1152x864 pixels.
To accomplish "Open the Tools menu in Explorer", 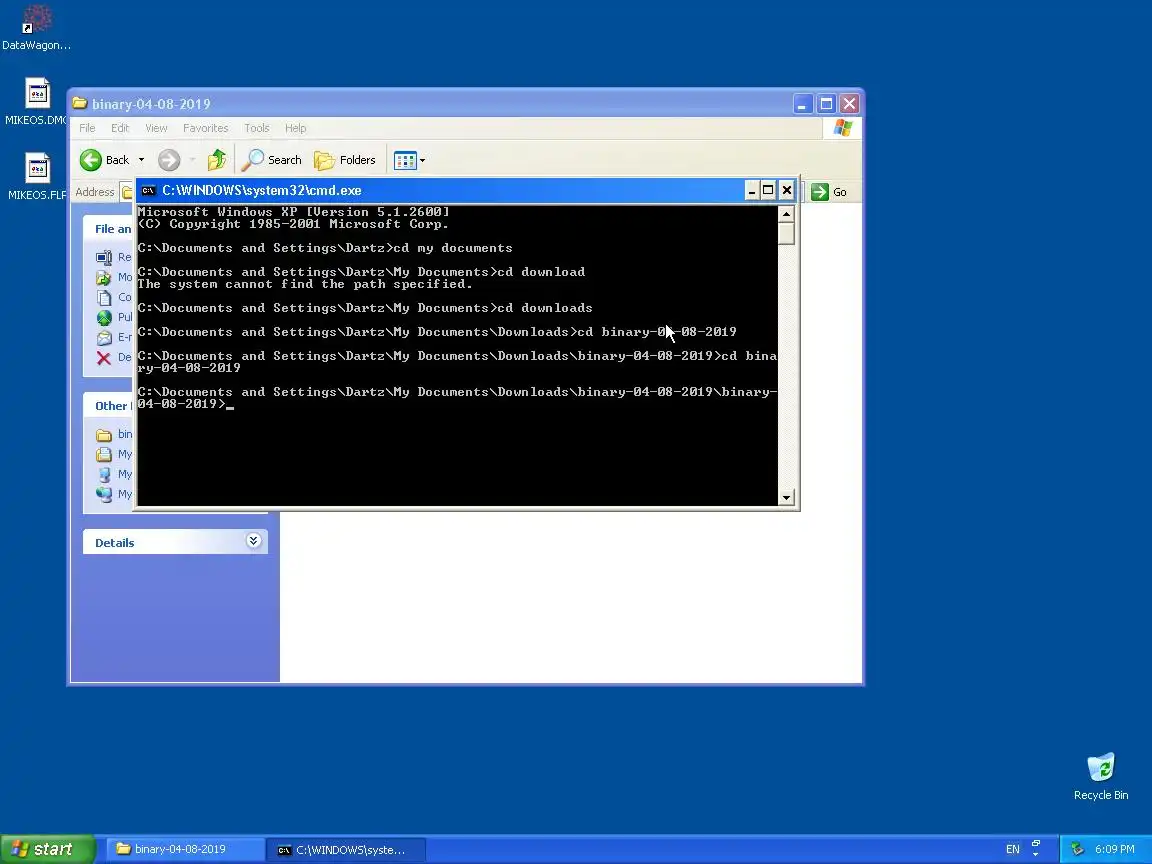I will [x=256, y=128].
